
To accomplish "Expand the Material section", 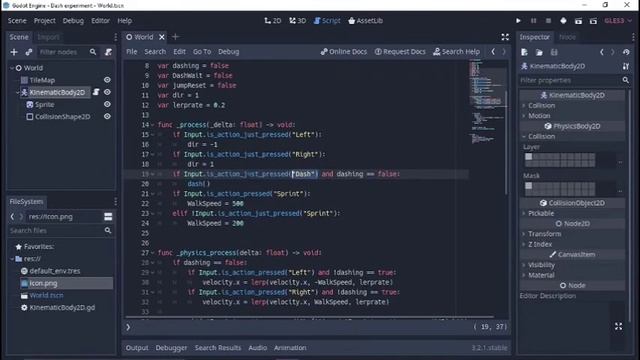I will [541, 275].
